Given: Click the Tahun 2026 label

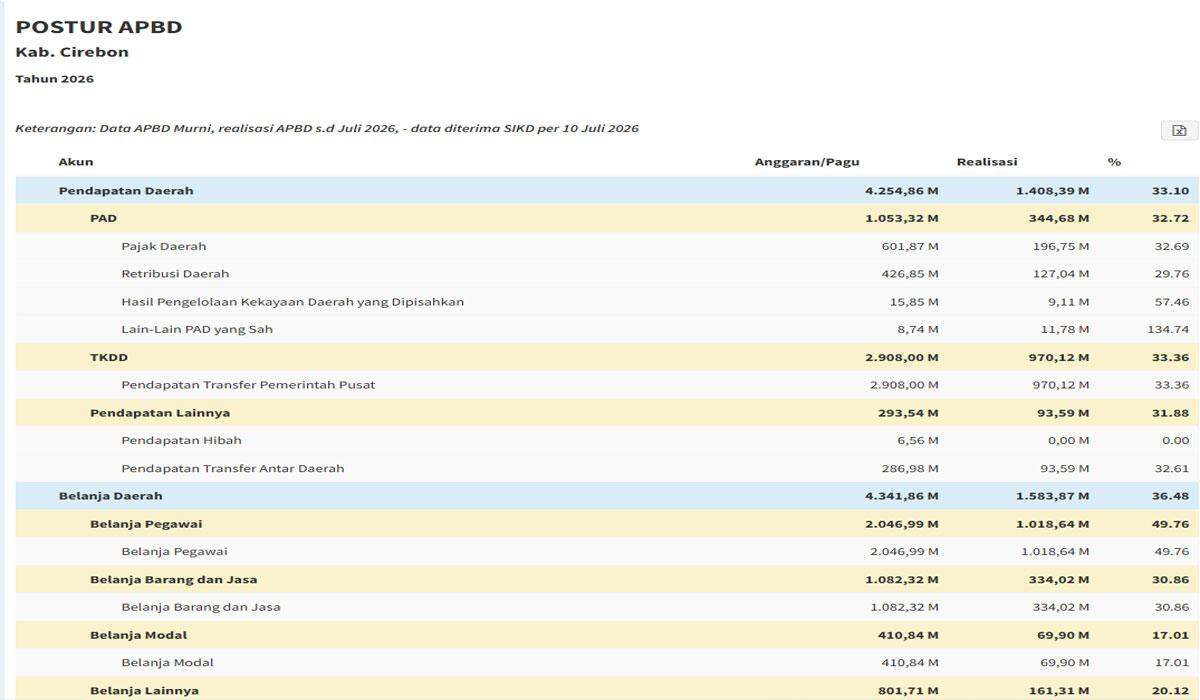Looking at the screenshot, I should (55, 79).
